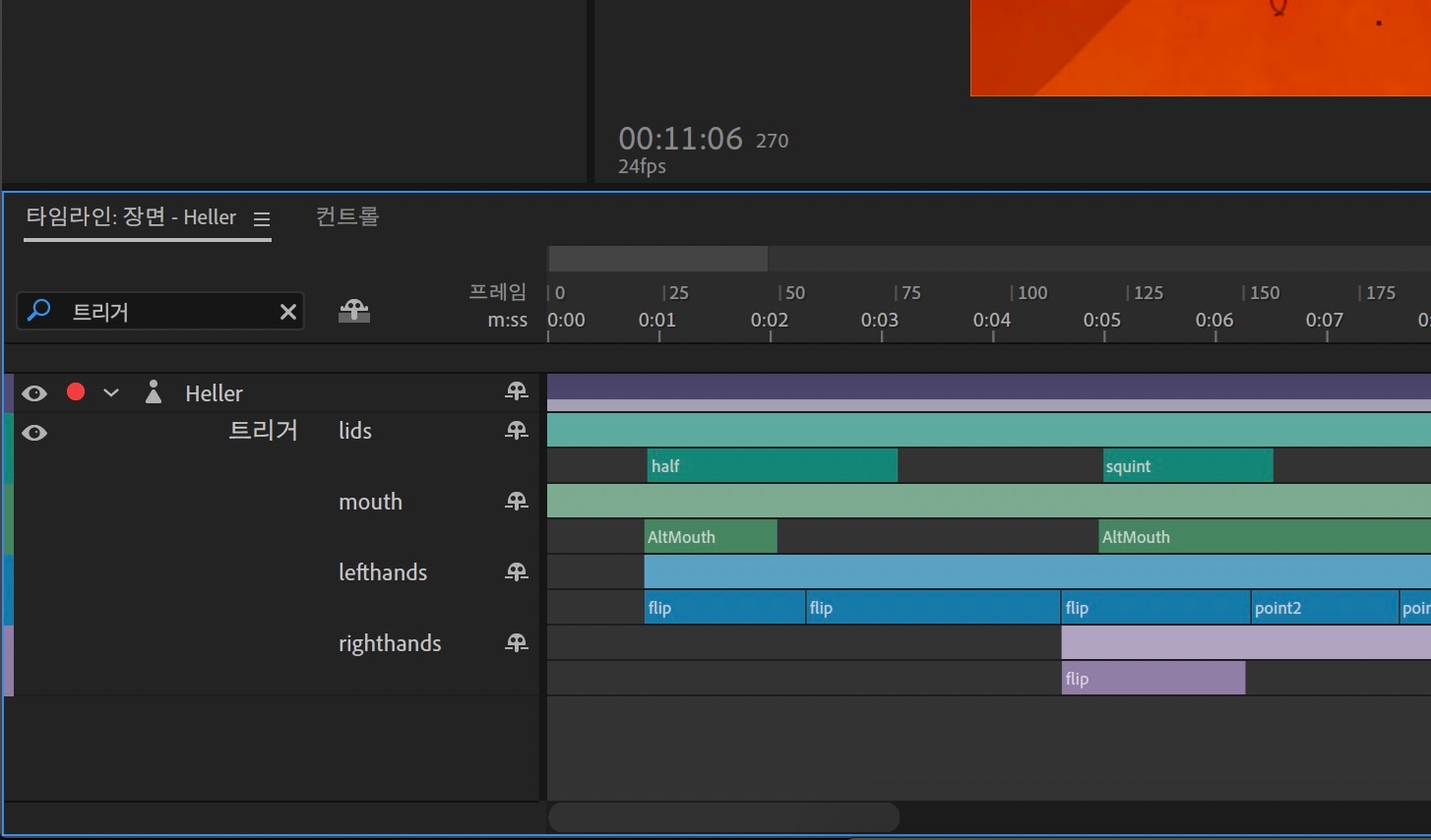Image resolution: width=1431 pixels, height=840 pixels.
Task: Click the lefthands take bar in the timeline
Action: pos(1037,571)
